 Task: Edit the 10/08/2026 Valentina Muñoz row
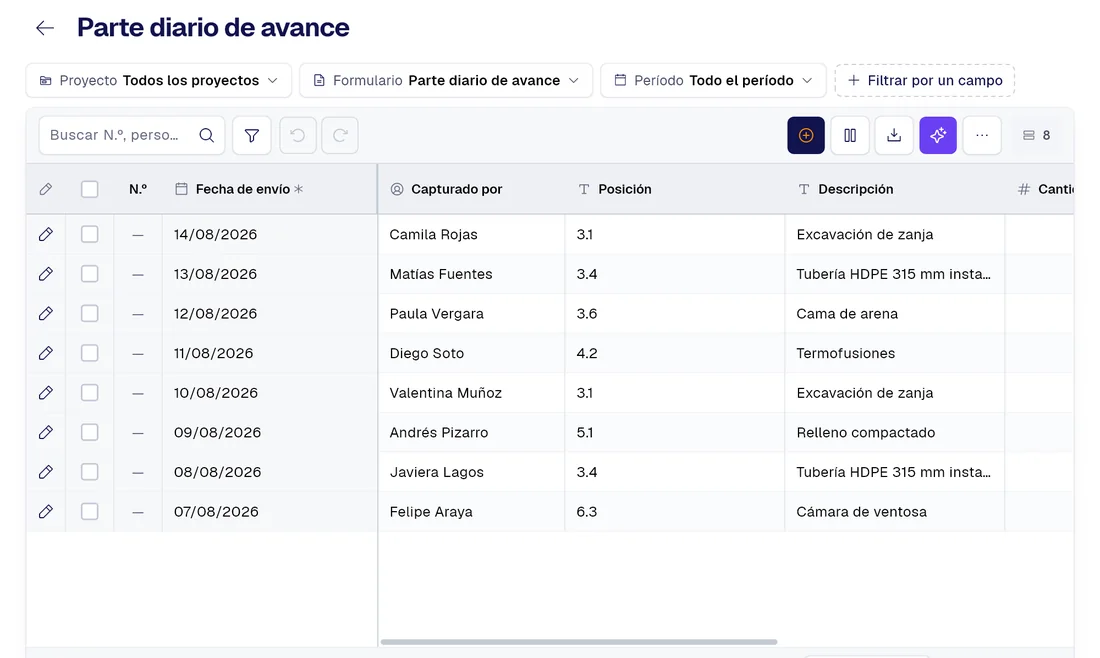point(46,393)
